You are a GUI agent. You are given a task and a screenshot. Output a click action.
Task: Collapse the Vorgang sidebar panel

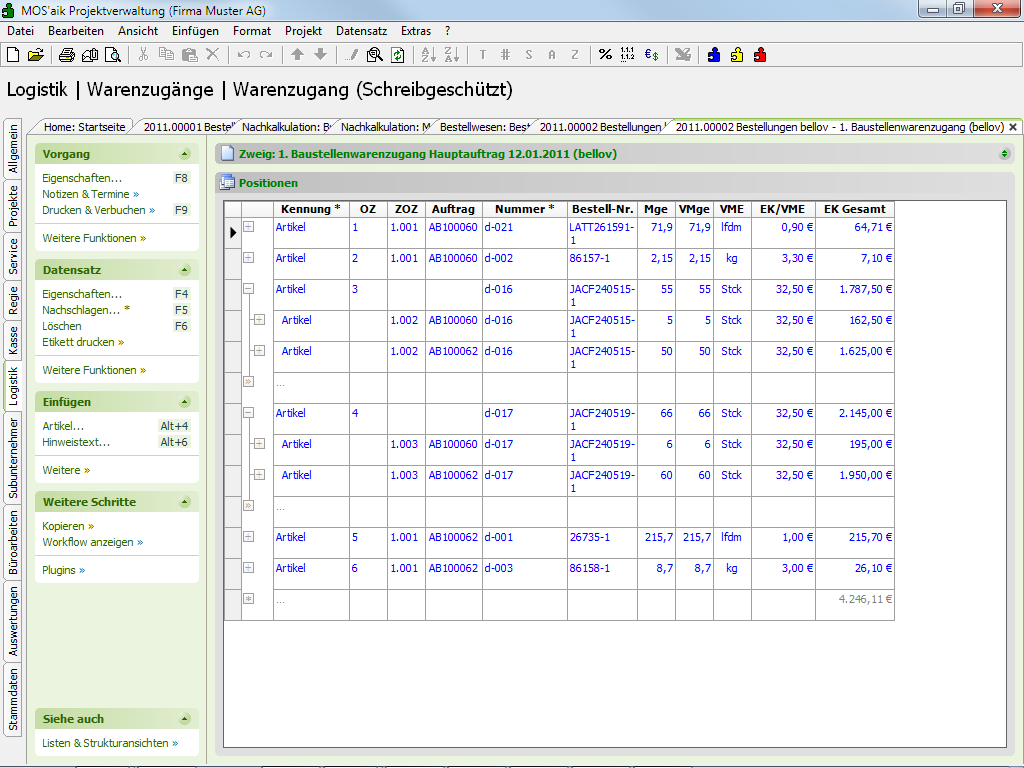click(184, 155)
